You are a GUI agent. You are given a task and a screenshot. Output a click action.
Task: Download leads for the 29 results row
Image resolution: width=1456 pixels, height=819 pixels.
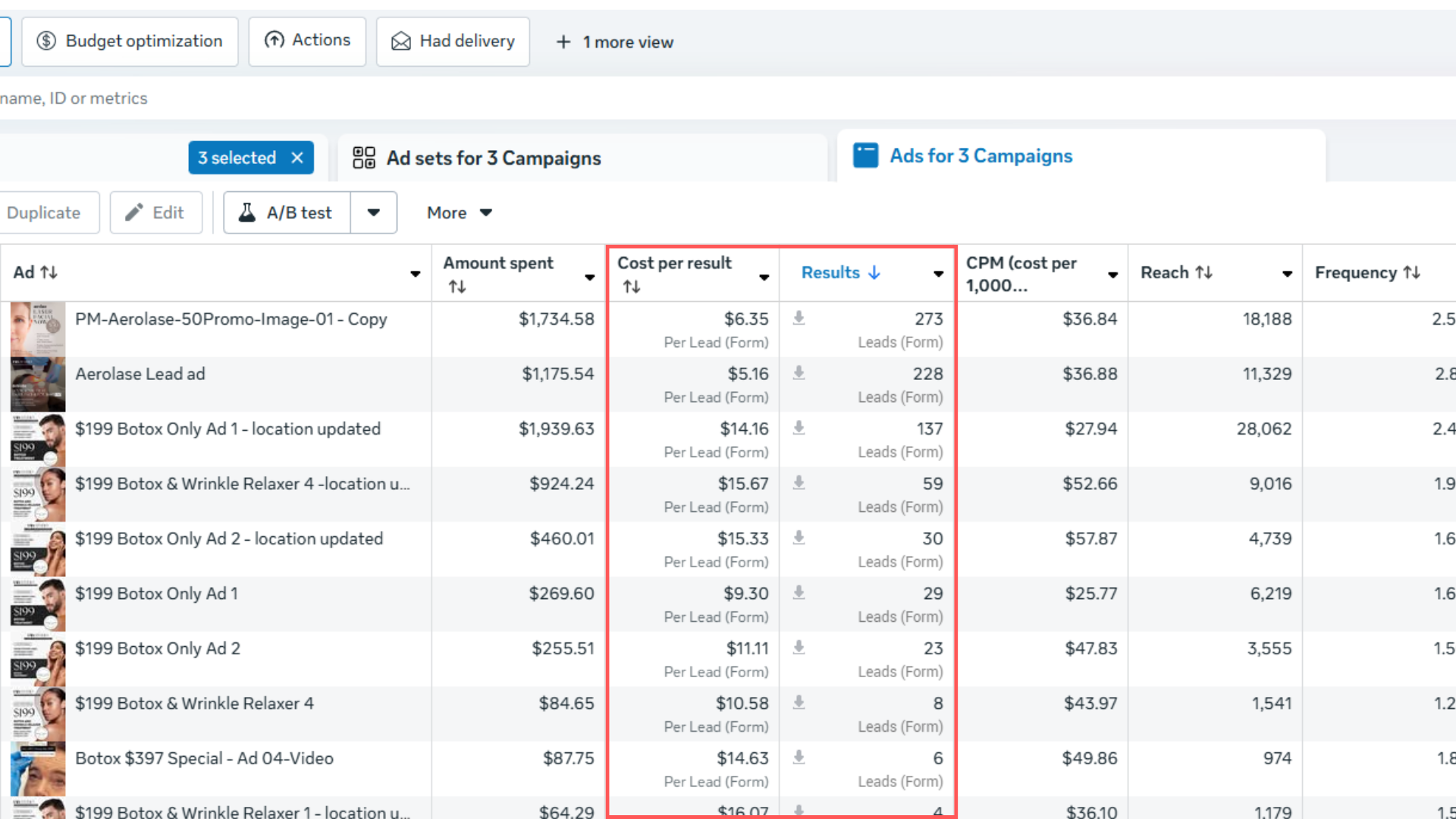(x=799, y=593)
